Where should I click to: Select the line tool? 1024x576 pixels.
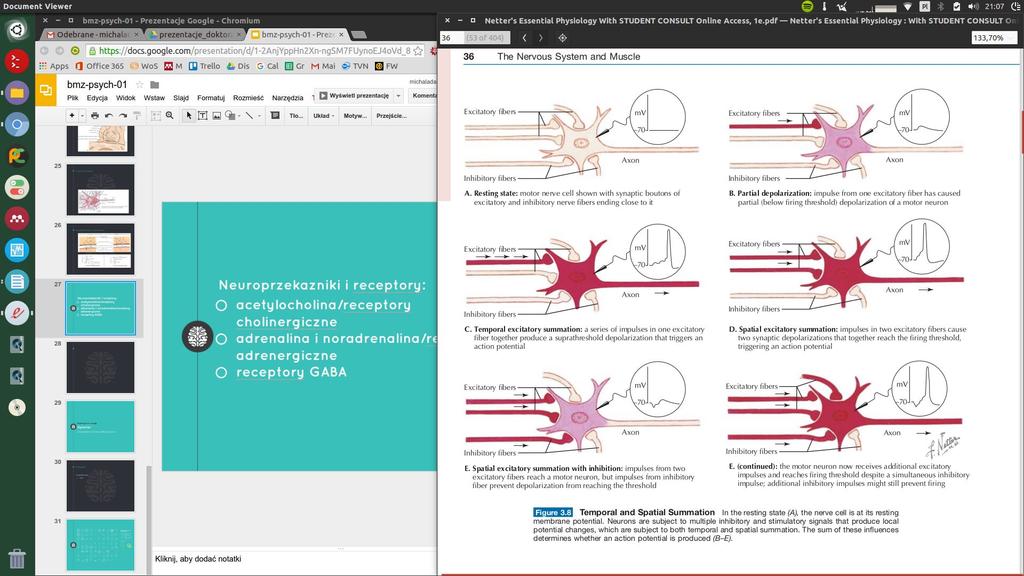[249, 116]
